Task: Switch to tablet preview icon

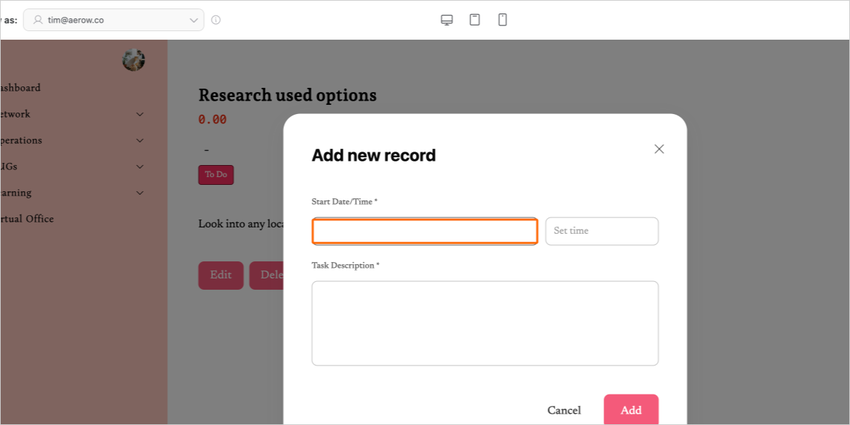Action: (475, 20)
